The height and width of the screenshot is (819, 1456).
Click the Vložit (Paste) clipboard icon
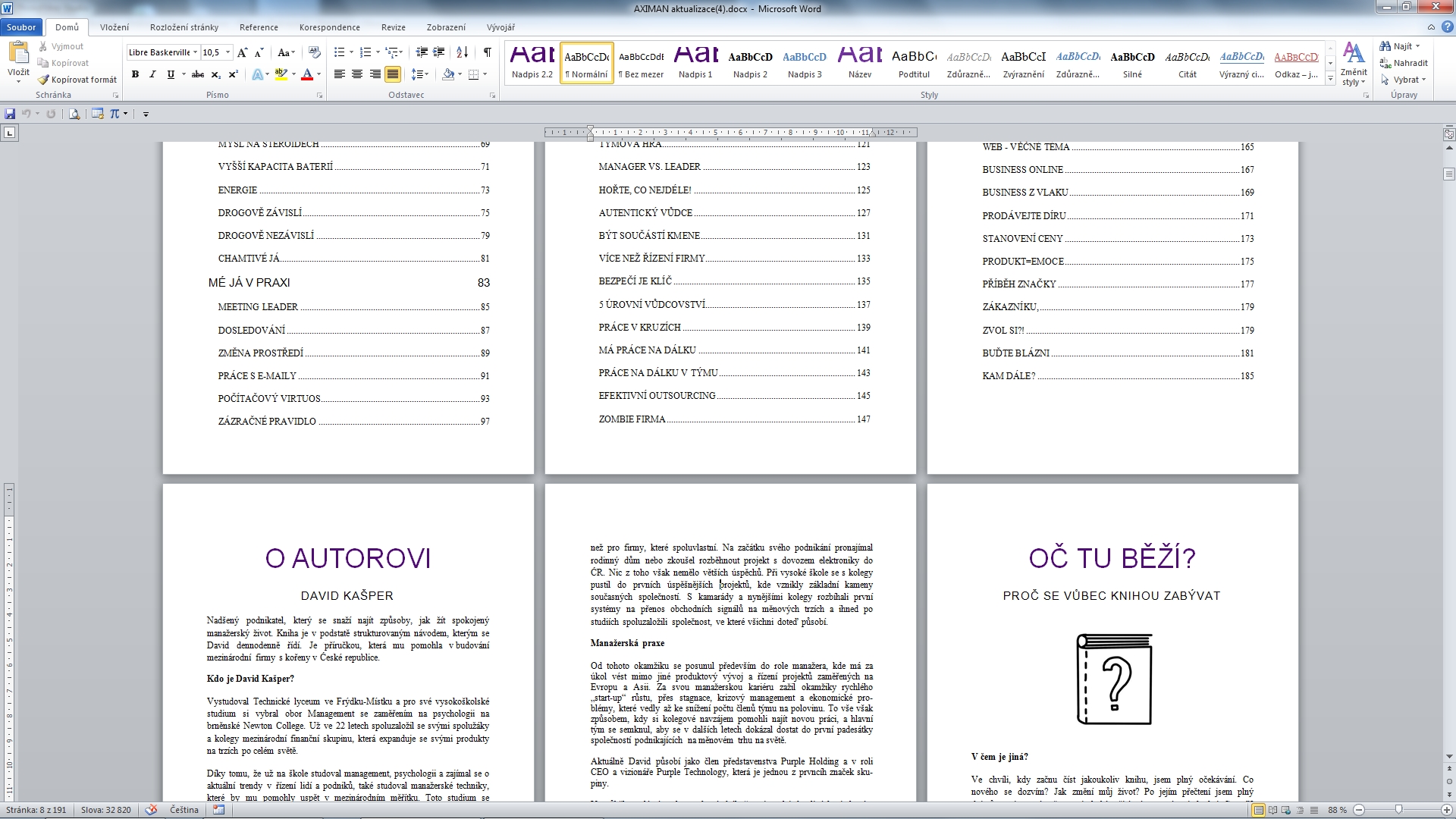coord(18,53)
